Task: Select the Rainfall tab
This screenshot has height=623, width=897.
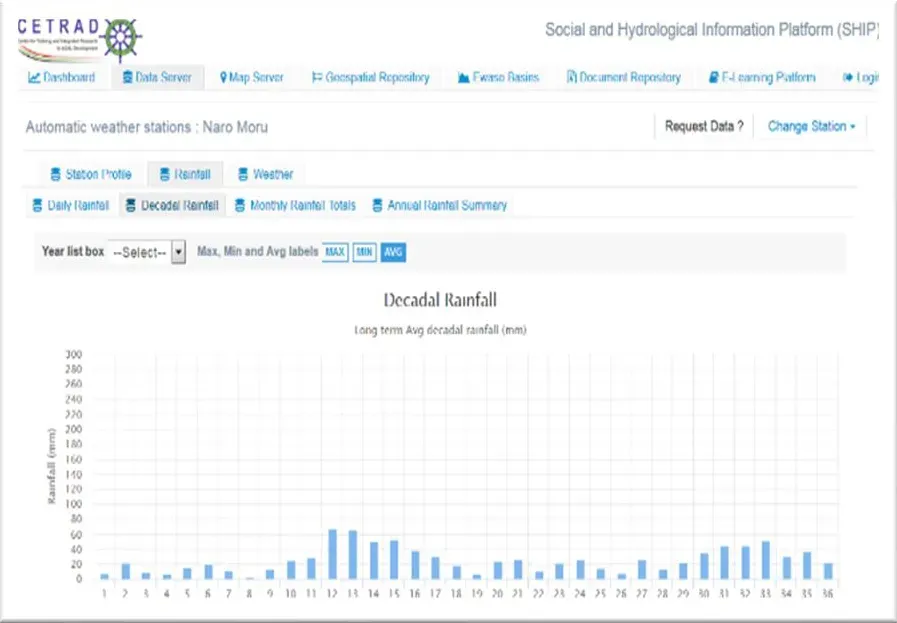Action: coord(185,174)
